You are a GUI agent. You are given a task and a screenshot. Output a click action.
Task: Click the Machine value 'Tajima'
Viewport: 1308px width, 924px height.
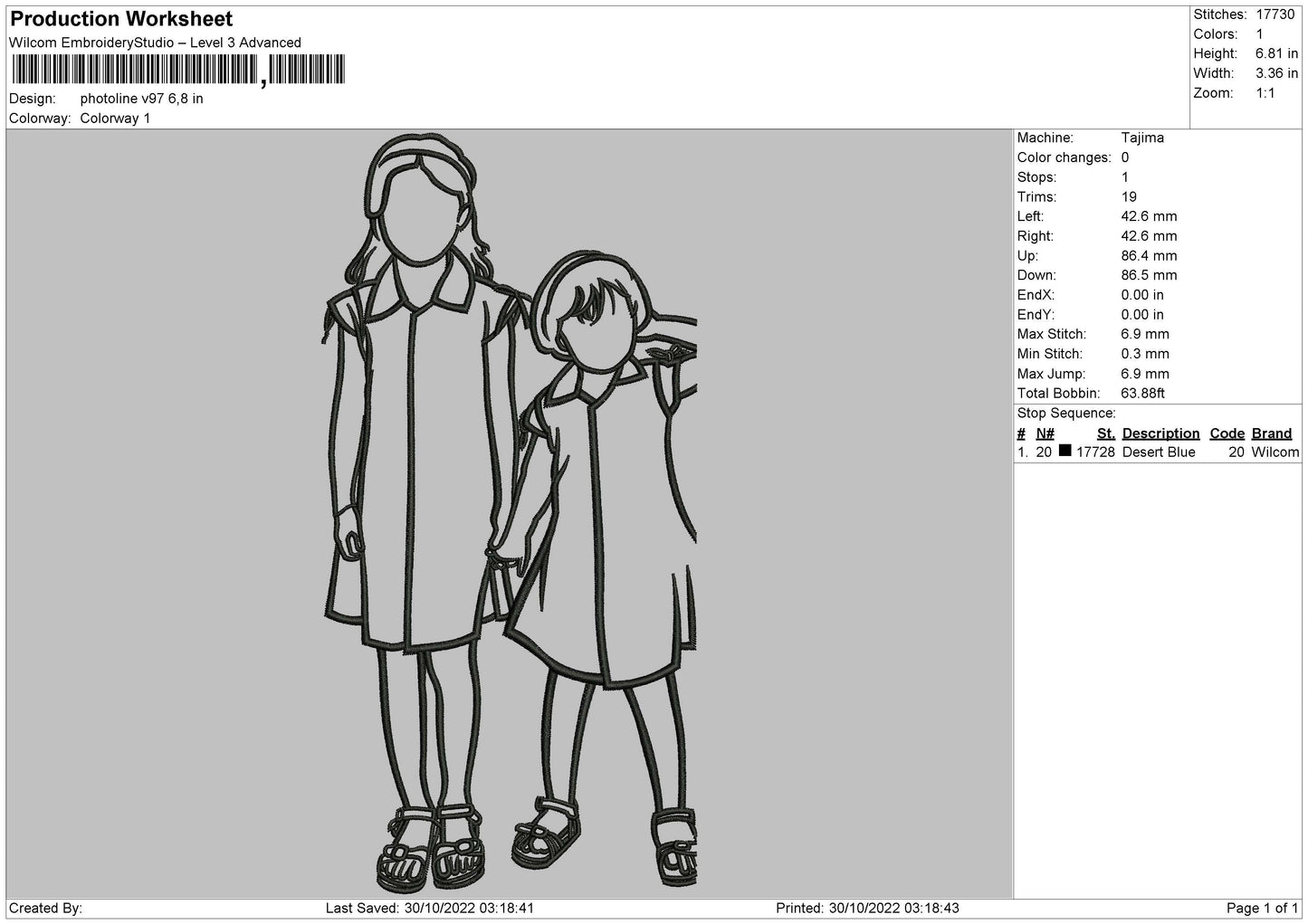pos(1142,138)
